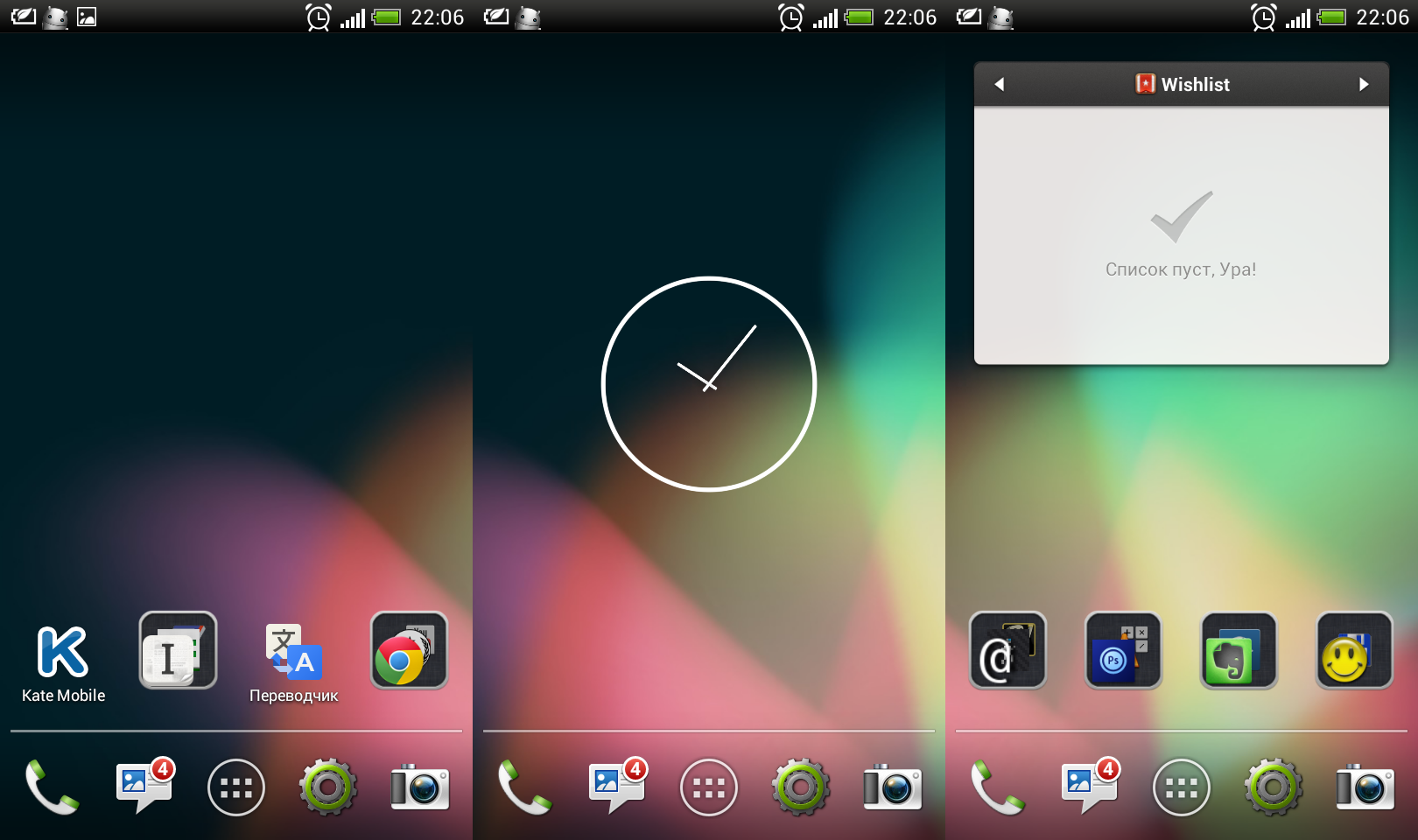Viewport: 1418px width, 840px height.
Task: Open messages on the Kate Mobile screen dock
Action: tap(145, 785)
